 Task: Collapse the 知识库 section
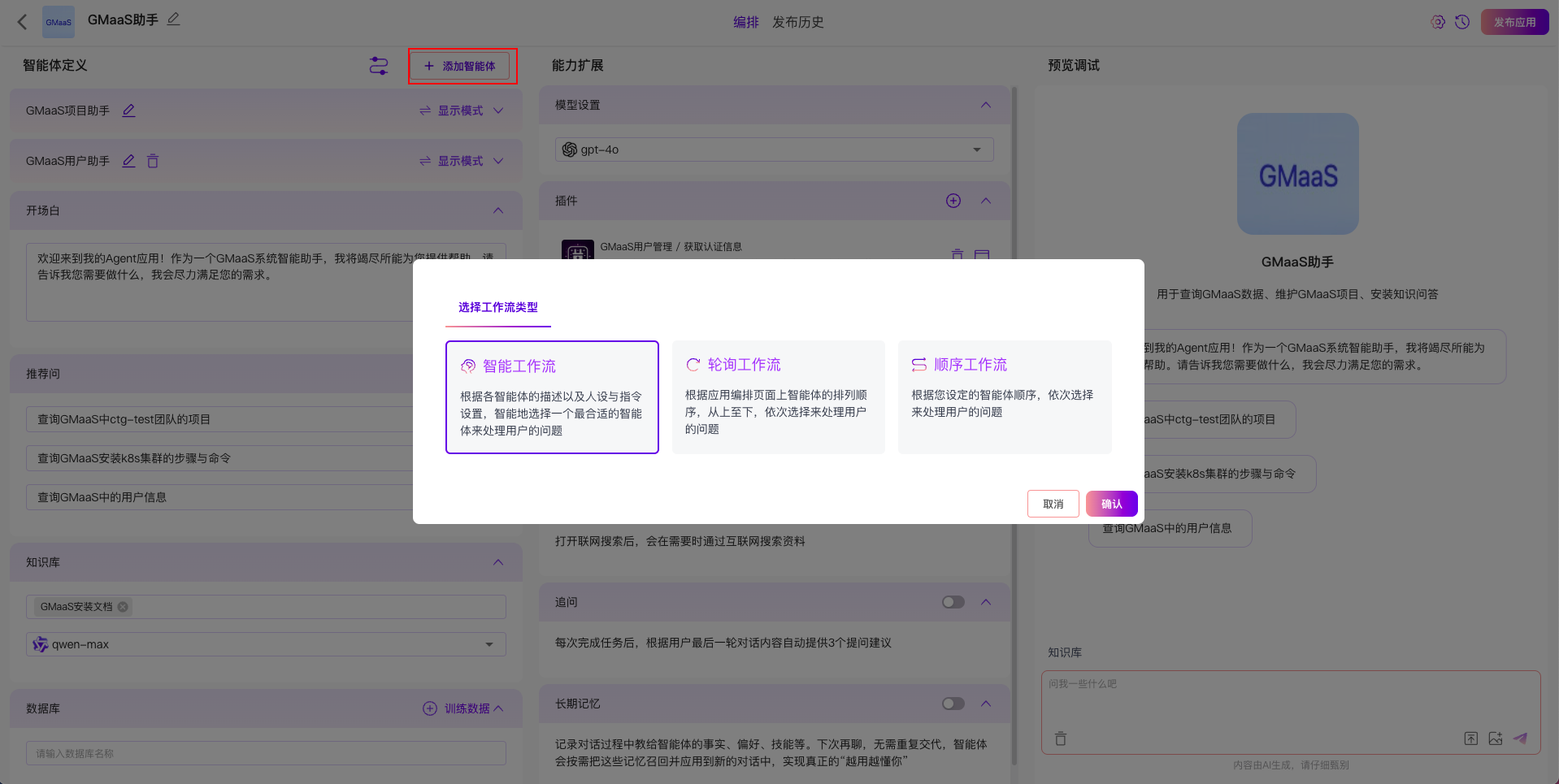[x=498, y=562]
